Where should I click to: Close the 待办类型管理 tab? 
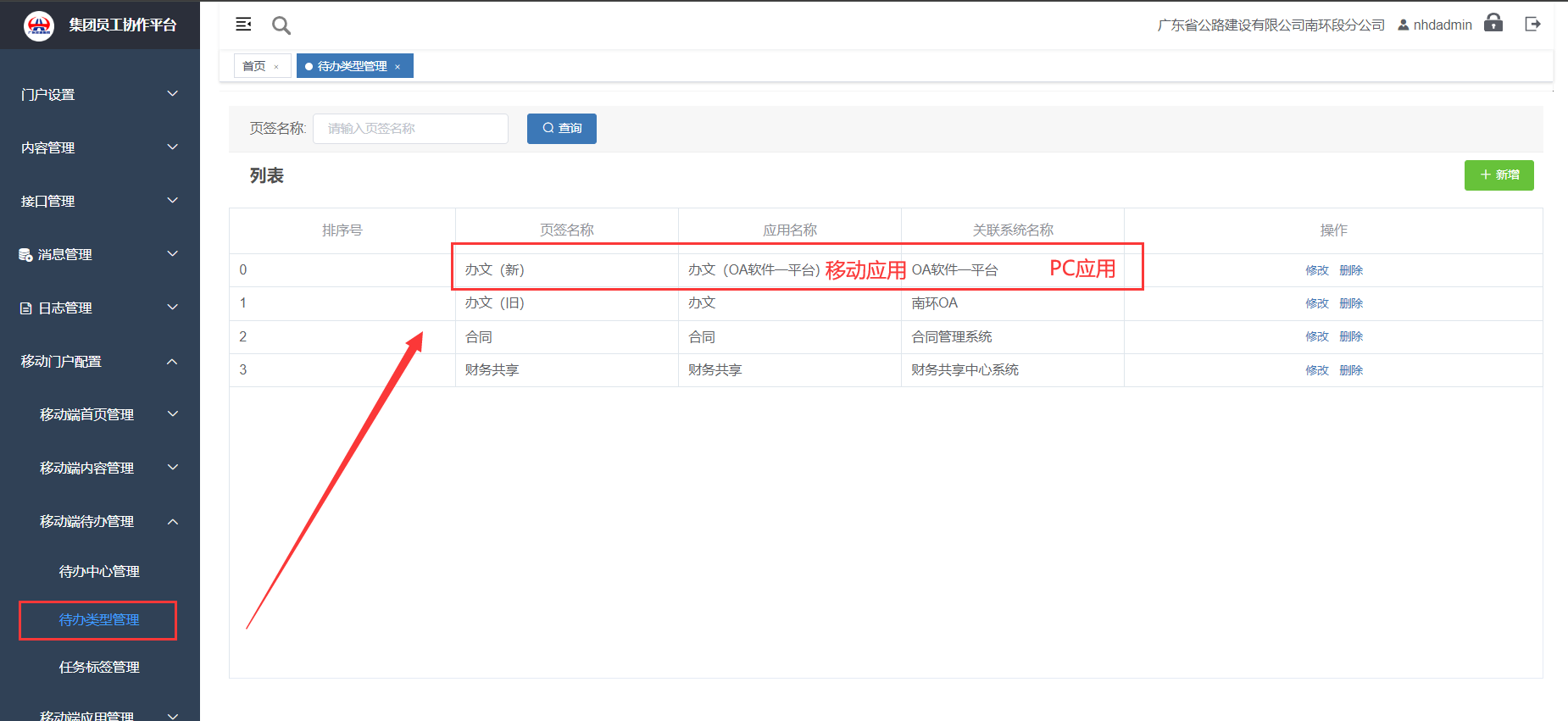398,67
